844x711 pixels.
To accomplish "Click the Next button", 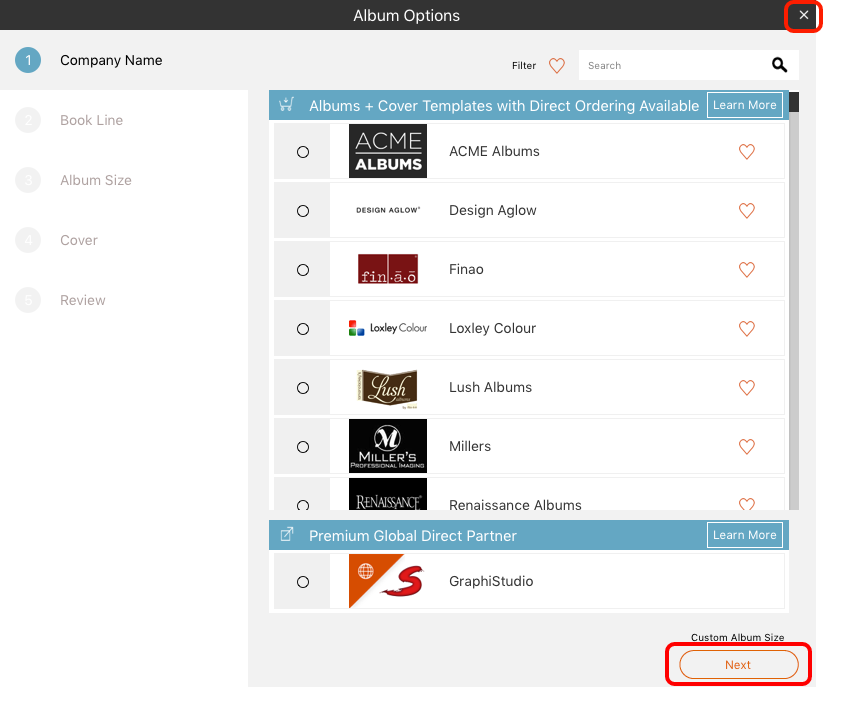I will coord(738,665).
